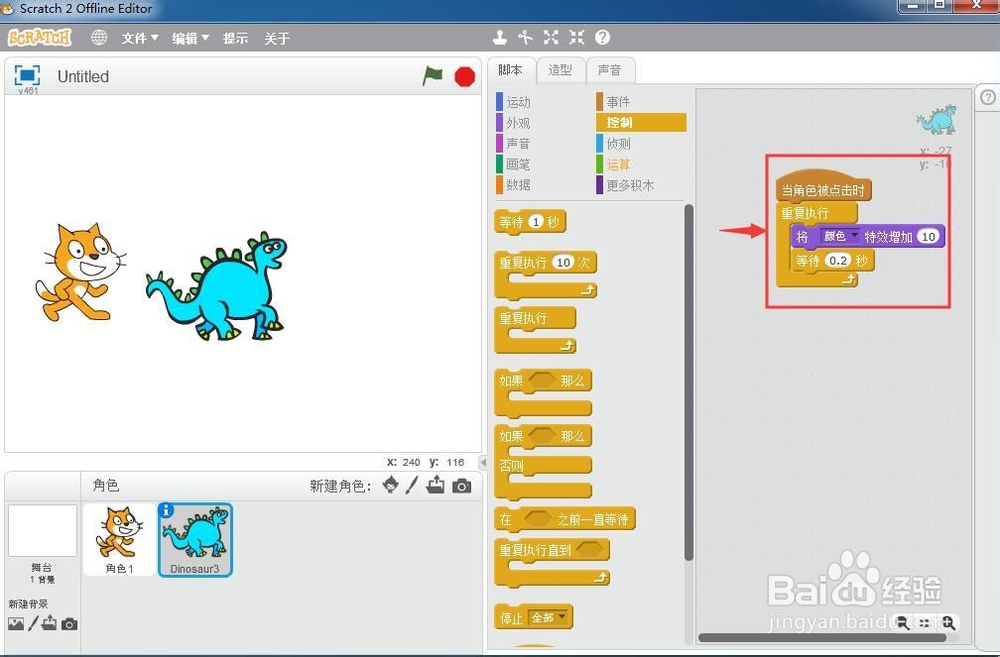Select the 角色1 cat sprite thumbnail

(x=119, y=540)
